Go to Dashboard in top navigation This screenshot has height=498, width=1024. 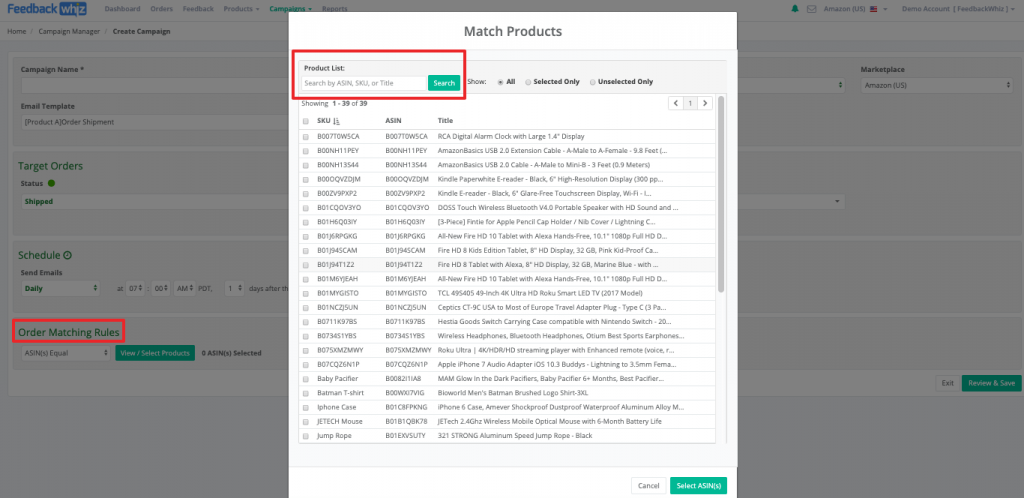pos(122,9)
